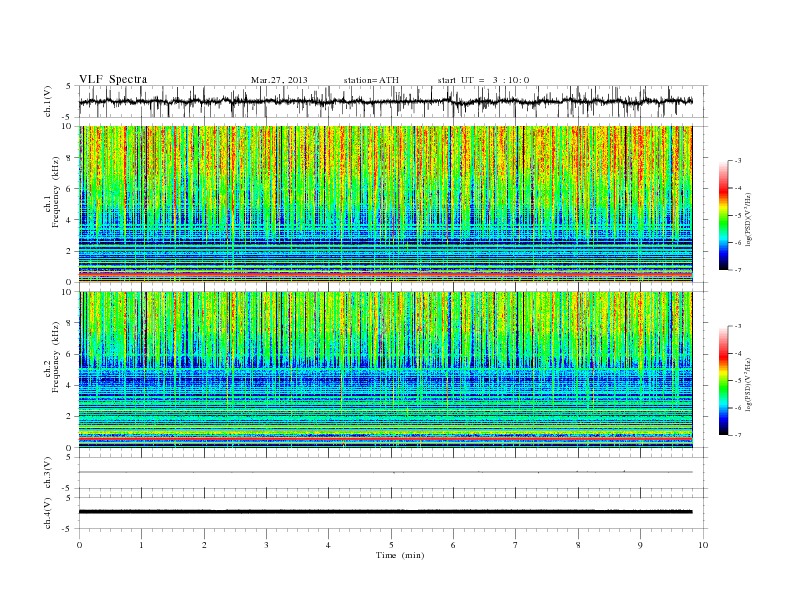
Task: Click the "6" kHz tick of ch.2 spectrogram
Action: click(70, 354)
